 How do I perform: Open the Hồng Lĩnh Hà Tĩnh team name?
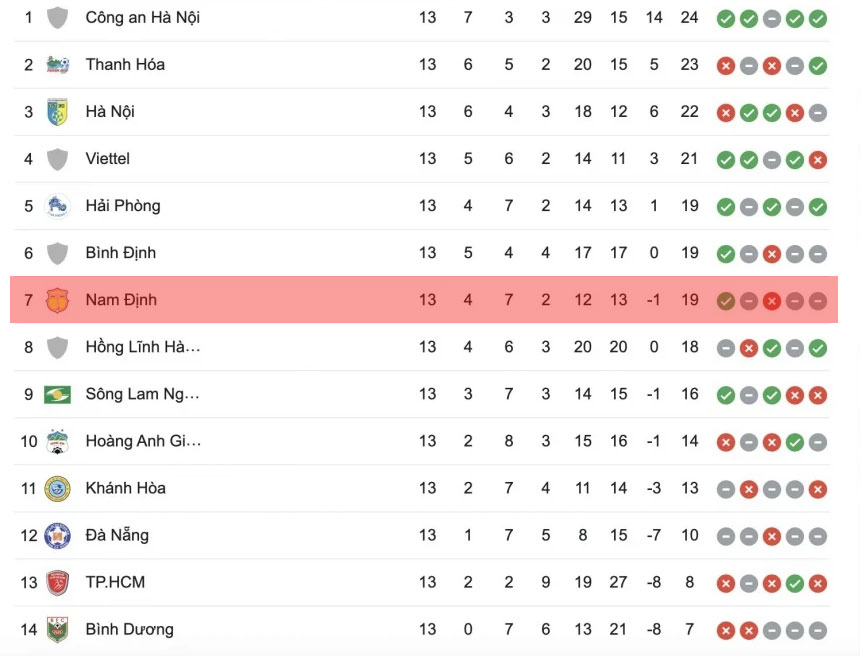pyautogui.click(x=142, y=347)
